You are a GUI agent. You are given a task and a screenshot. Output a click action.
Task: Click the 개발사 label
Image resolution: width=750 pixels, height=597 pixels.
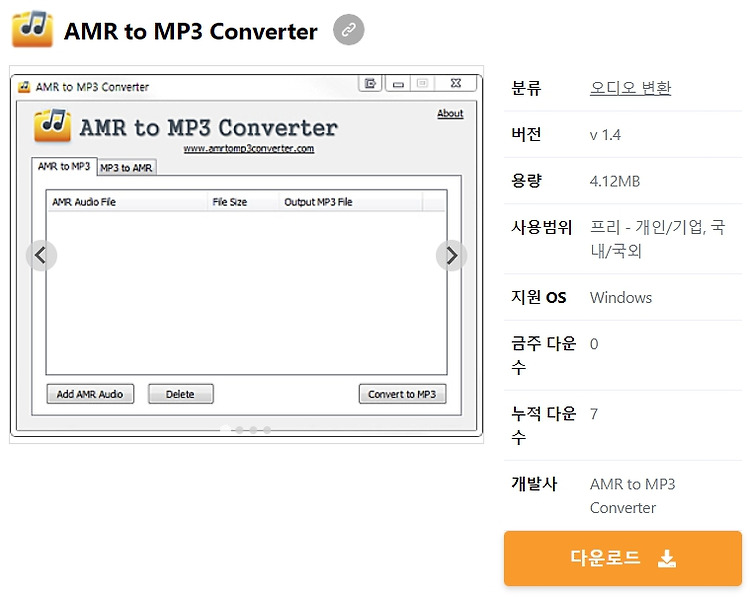tap(534, 484)
